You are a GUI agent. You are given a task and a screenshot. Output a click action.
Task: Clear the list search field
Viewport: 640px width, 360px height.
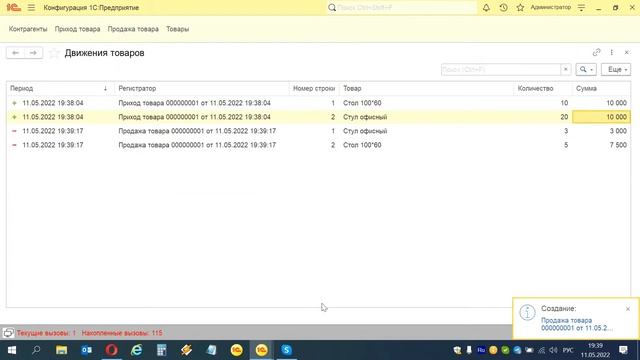[x=565, y=69]
